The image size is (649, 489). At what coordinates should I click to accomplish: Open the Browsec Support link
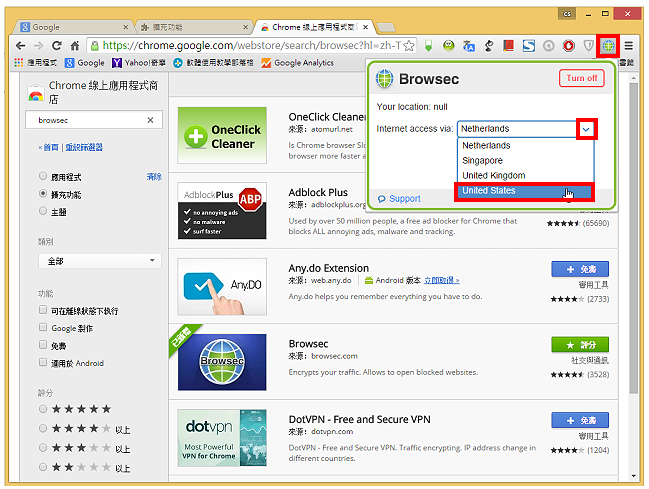(x=399, y=199)
